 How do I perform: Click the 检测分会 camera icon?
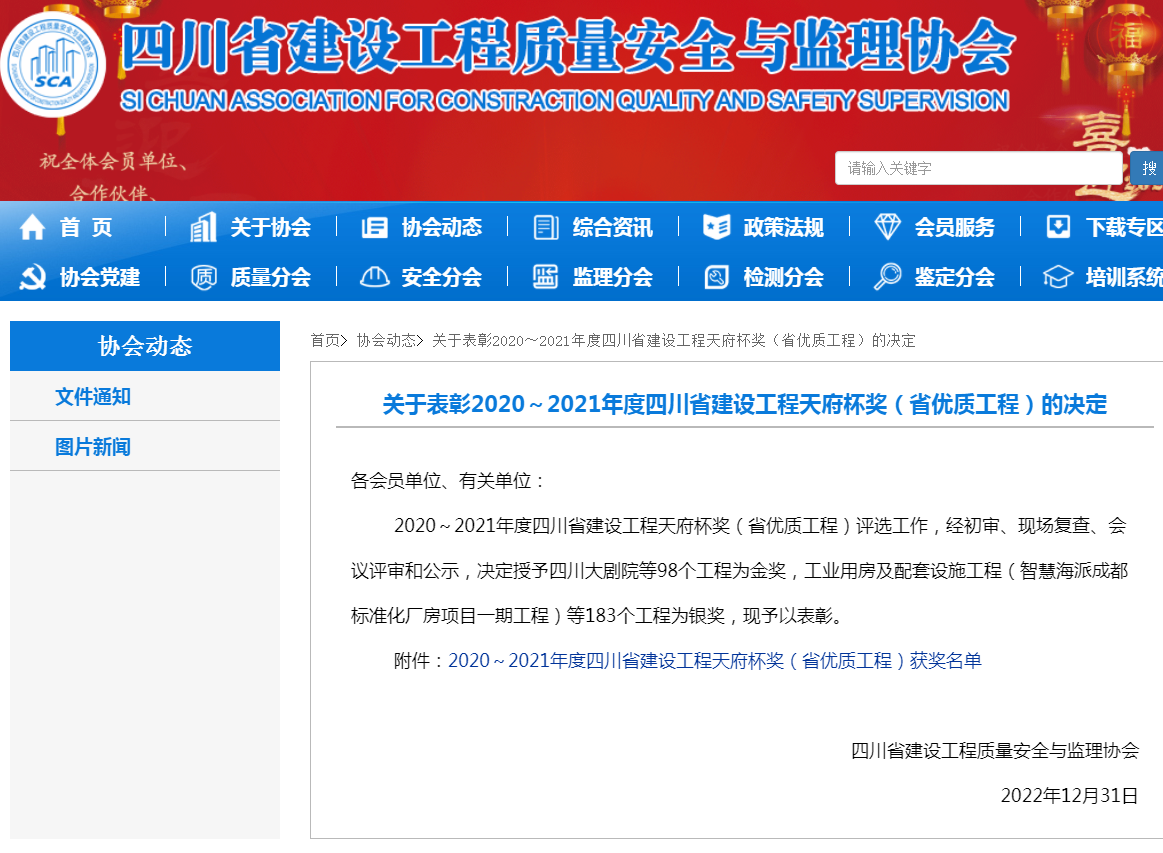point(716,277)
